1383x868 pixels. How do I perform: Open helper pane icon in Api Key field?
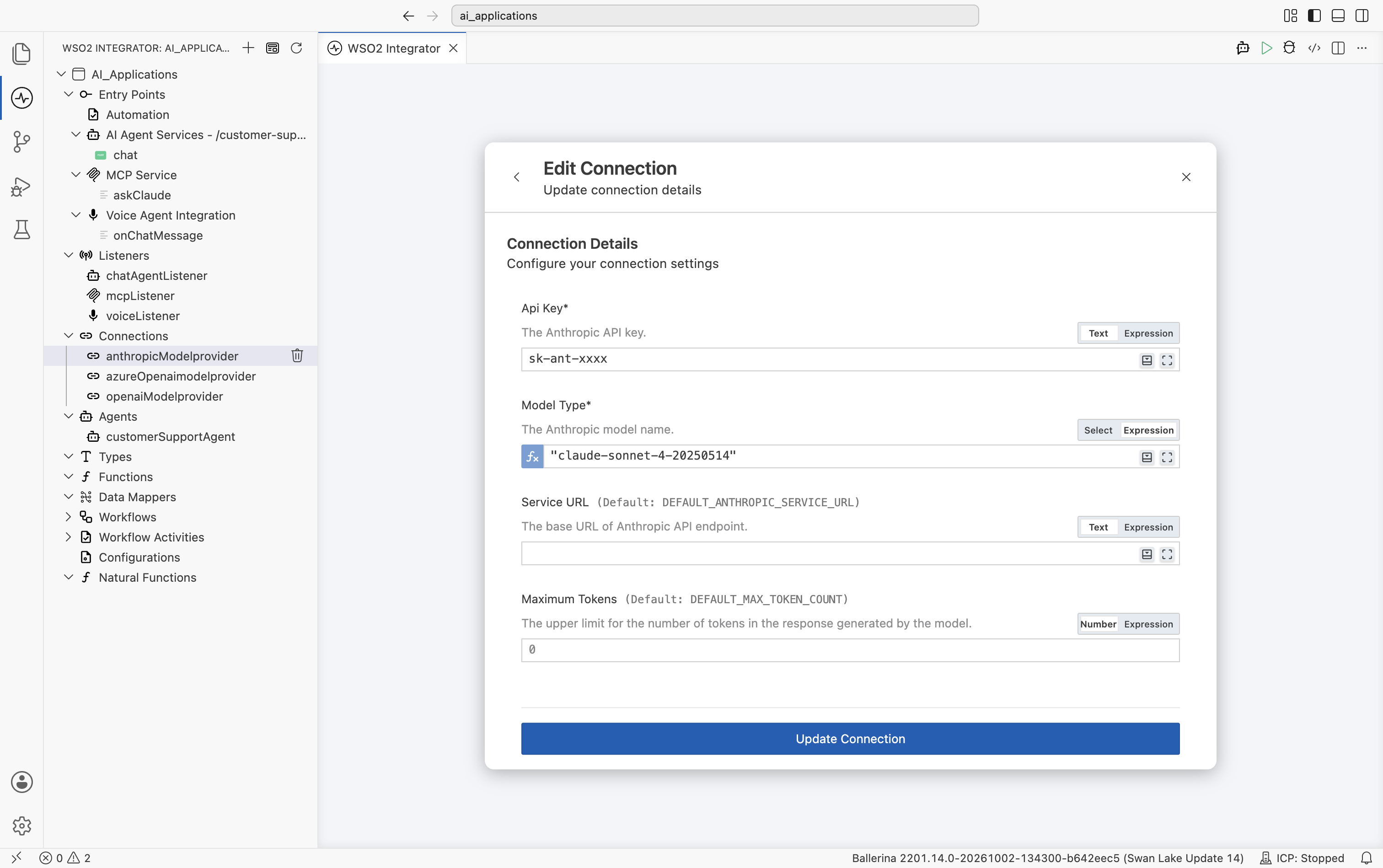click(x=1147, y=360)
